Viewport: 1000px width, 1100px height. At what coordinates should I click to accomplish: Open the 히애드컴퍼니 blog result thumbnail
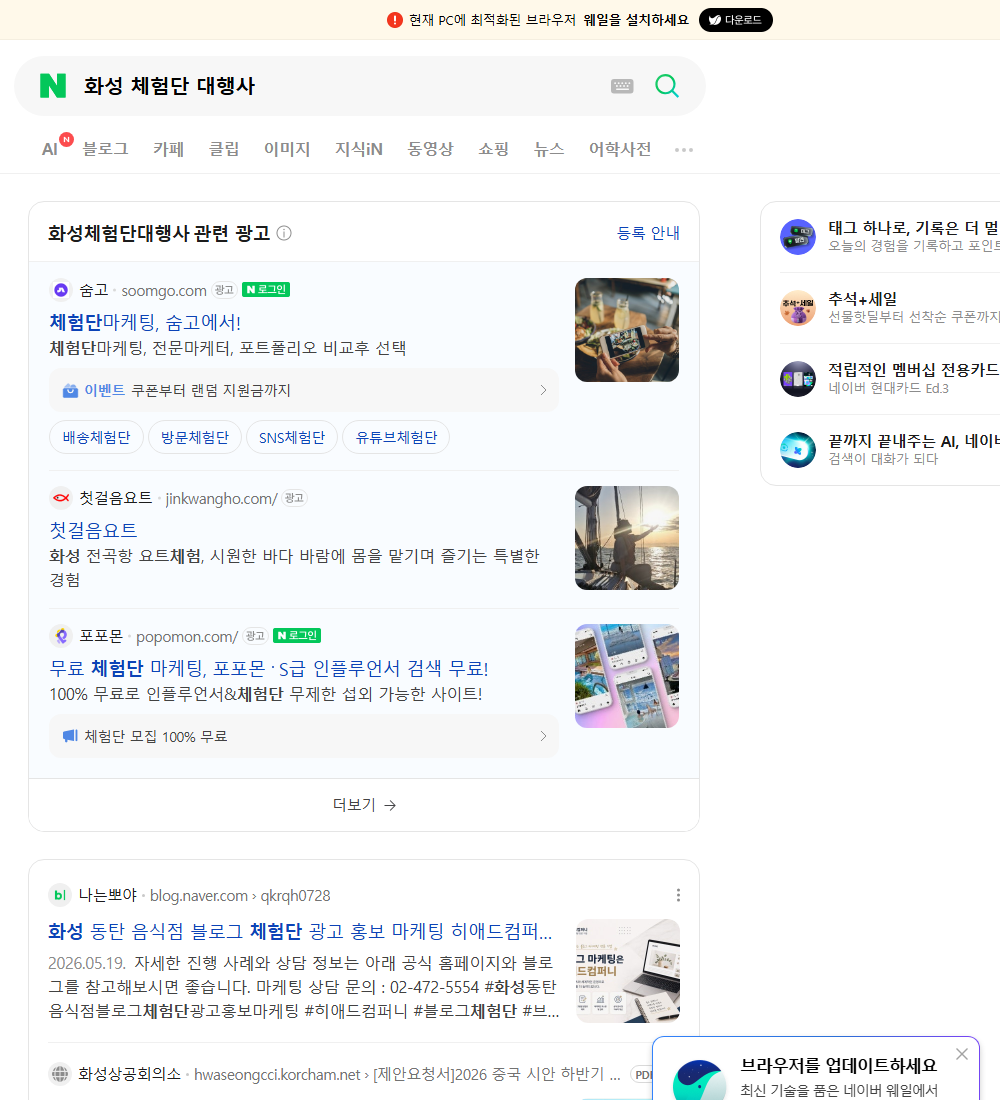point(627,971)
